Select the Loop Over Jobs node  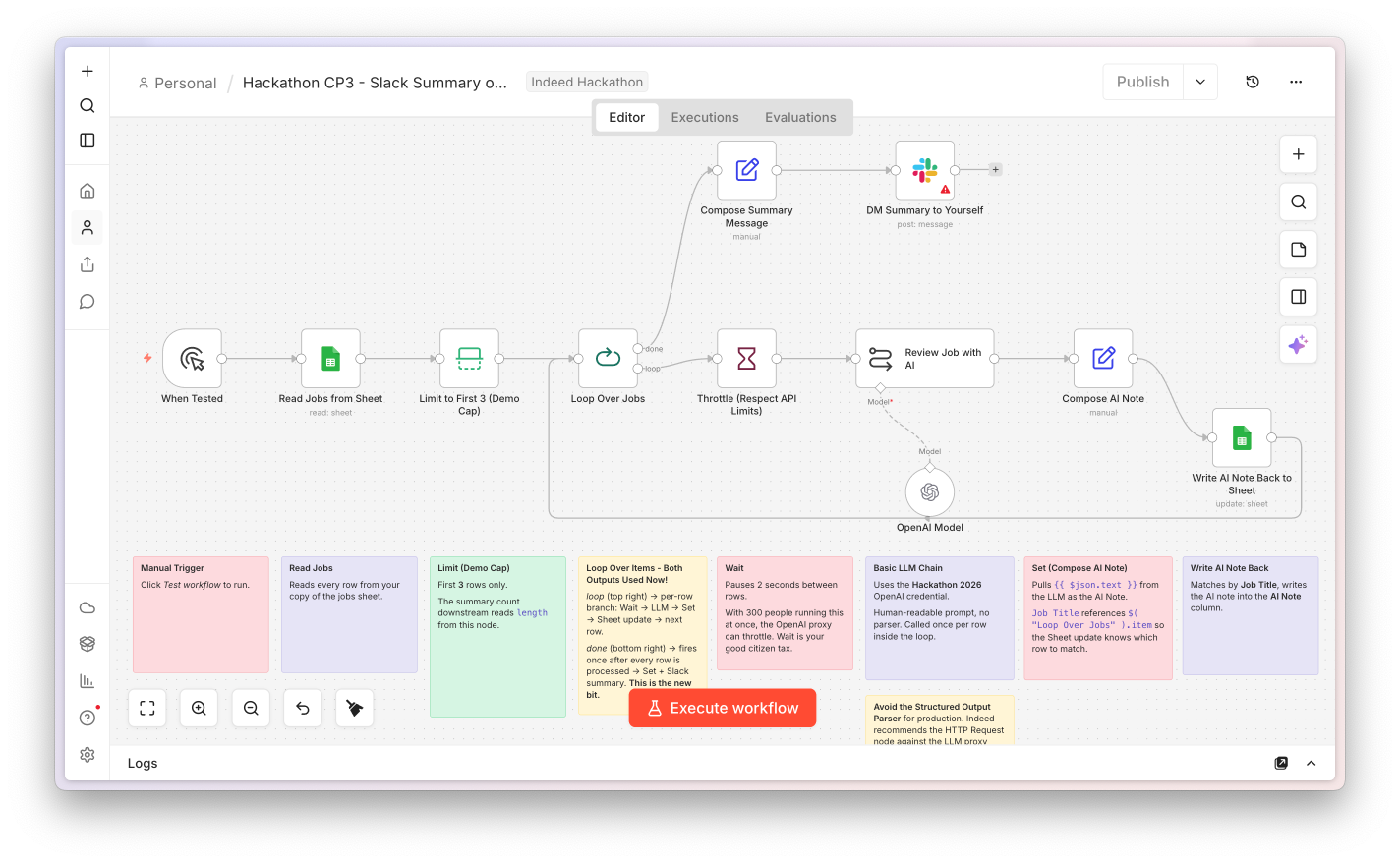[608, 359]
